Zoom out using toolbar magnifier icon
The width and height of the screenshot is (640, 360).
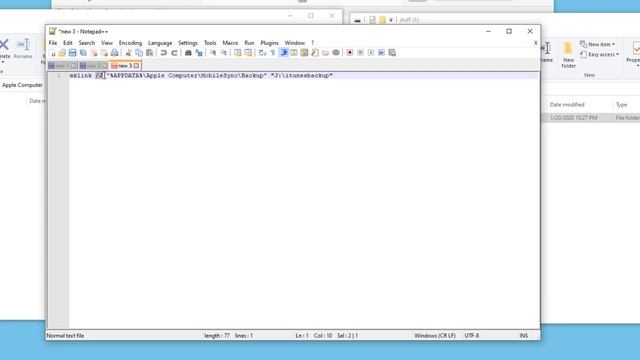(224, 53)
